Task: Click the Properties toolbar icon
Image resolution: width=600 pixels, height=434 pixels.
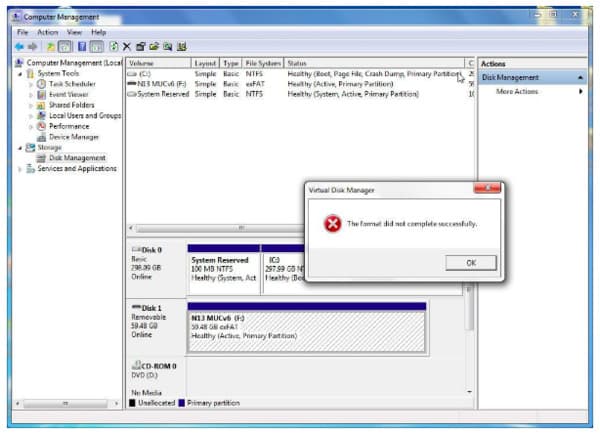Action: click(140, 47)
